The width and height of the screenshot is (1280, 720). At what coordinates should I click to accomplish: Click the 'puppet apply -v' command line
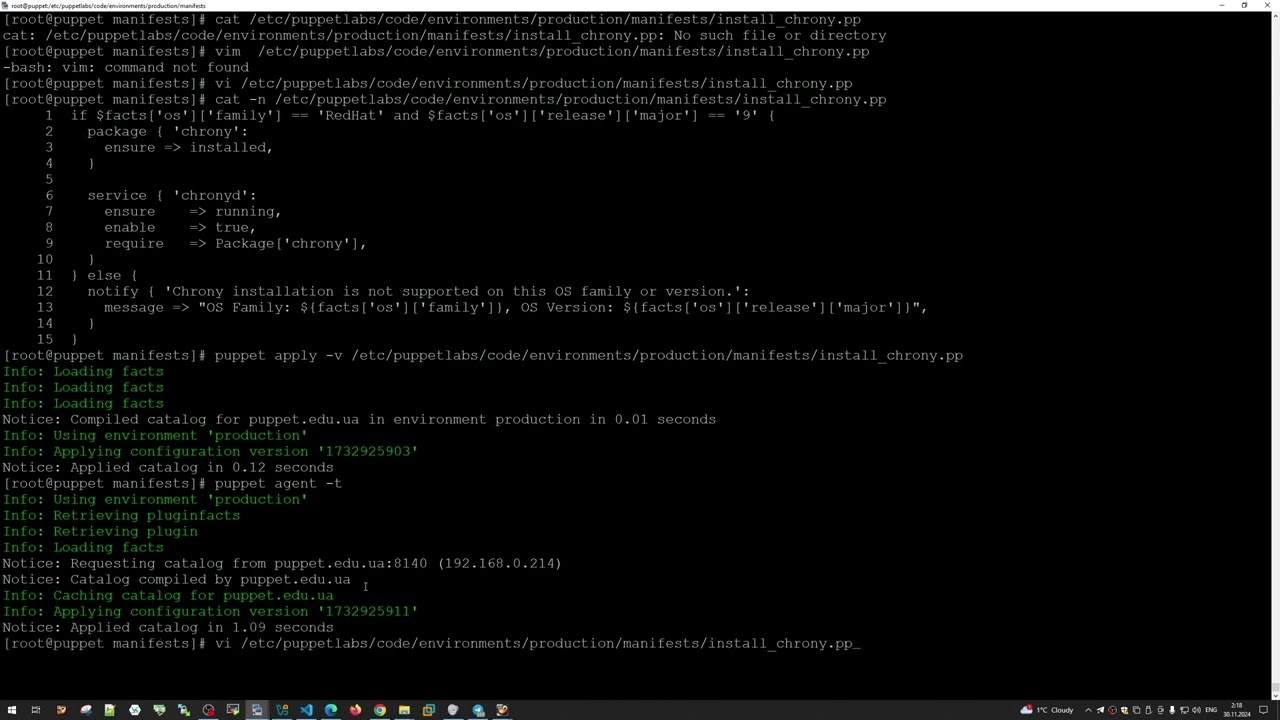[483, 355]
